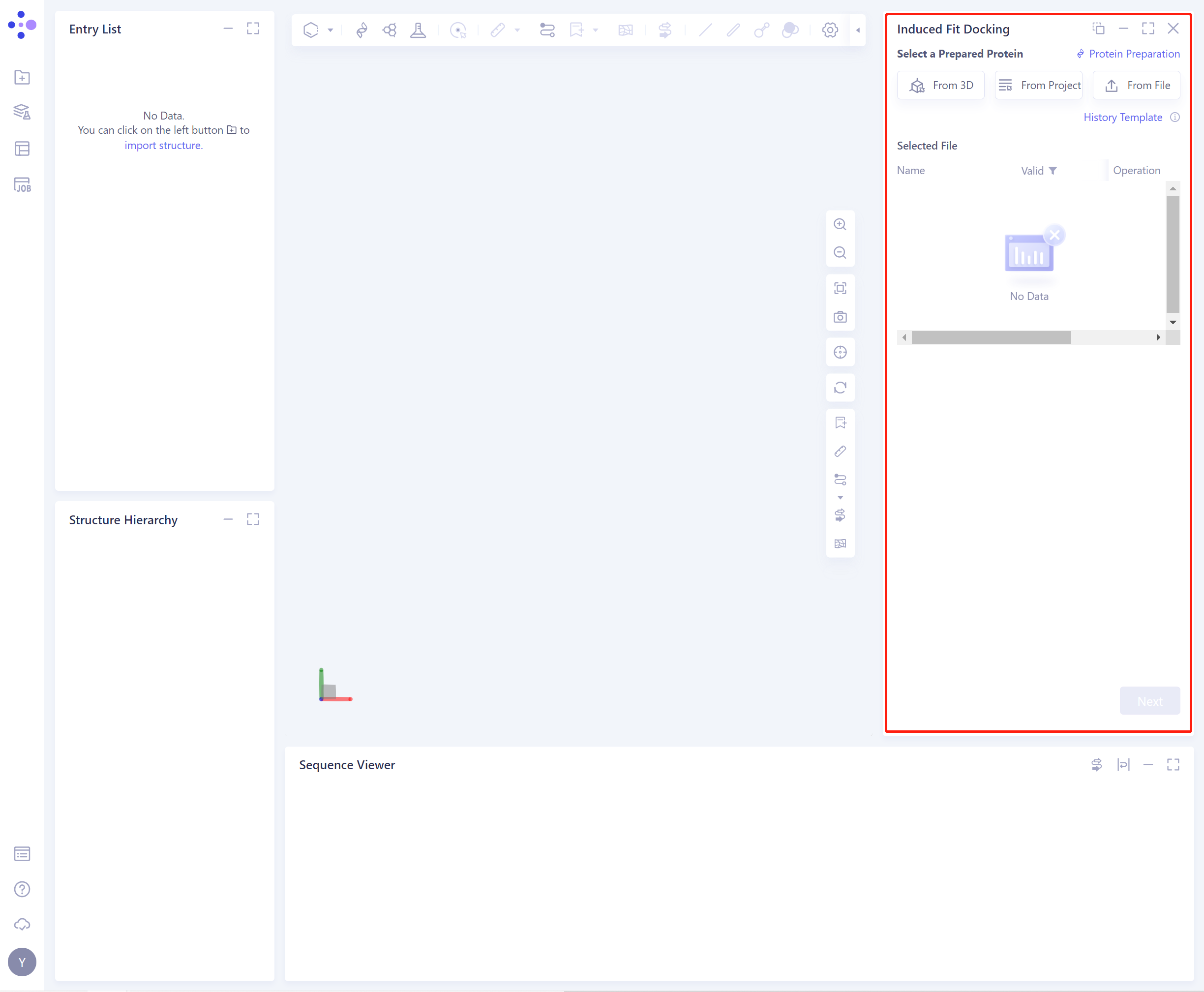Open the bookmark tool dropdown arrow
This screenshot has height=992, width=1204.
pos(596,30)
